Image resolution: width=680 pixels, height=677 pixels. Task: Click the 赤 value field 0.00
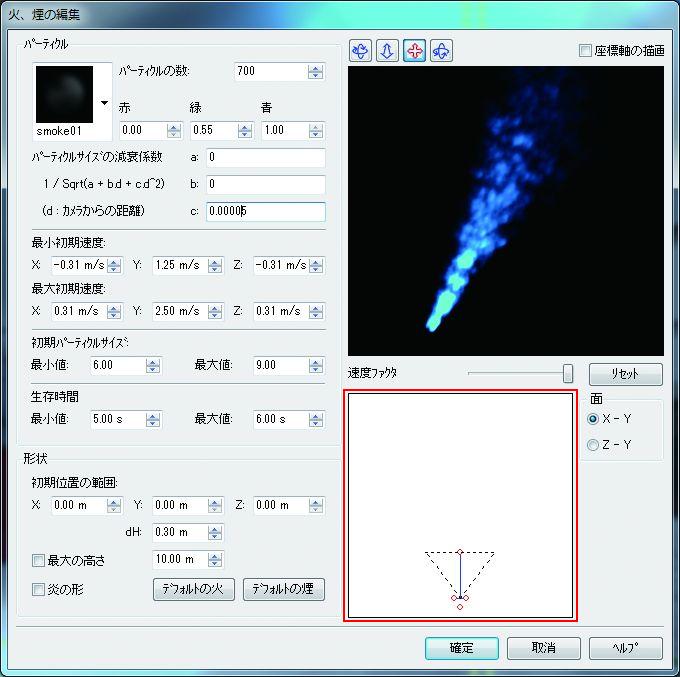pos(143,131)
